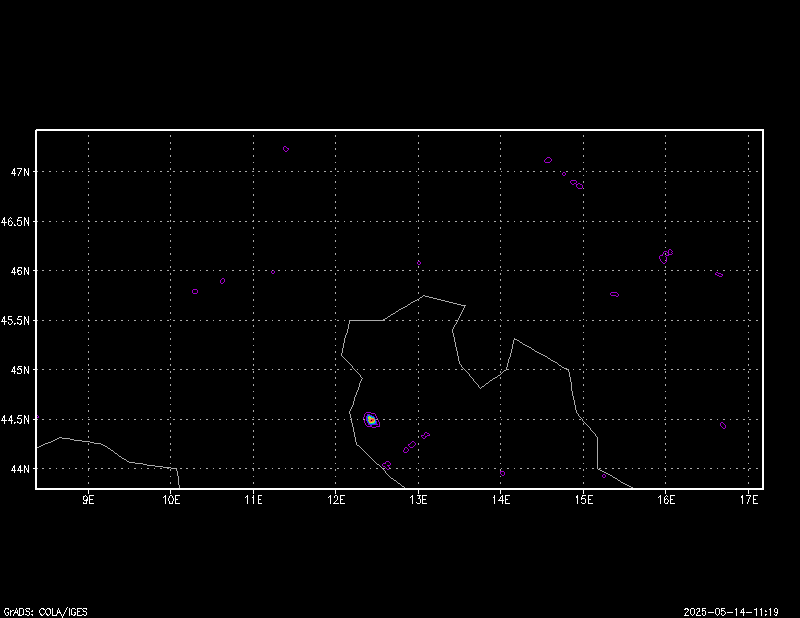Viewport: 800px width, 618px height.
Task: Click the bright multicolored hotspot near 44.5N
Action: click(x=371, y=420)
